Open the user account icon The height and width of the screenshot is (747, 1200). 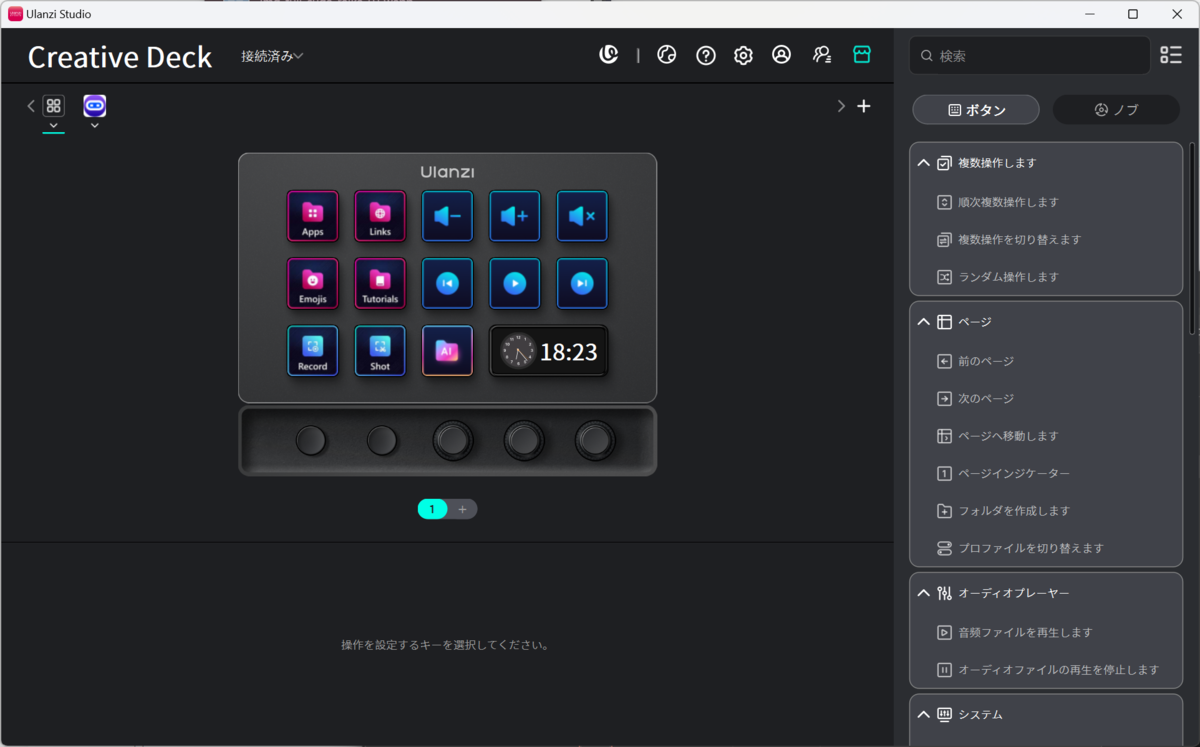click(x=781, y=55)
